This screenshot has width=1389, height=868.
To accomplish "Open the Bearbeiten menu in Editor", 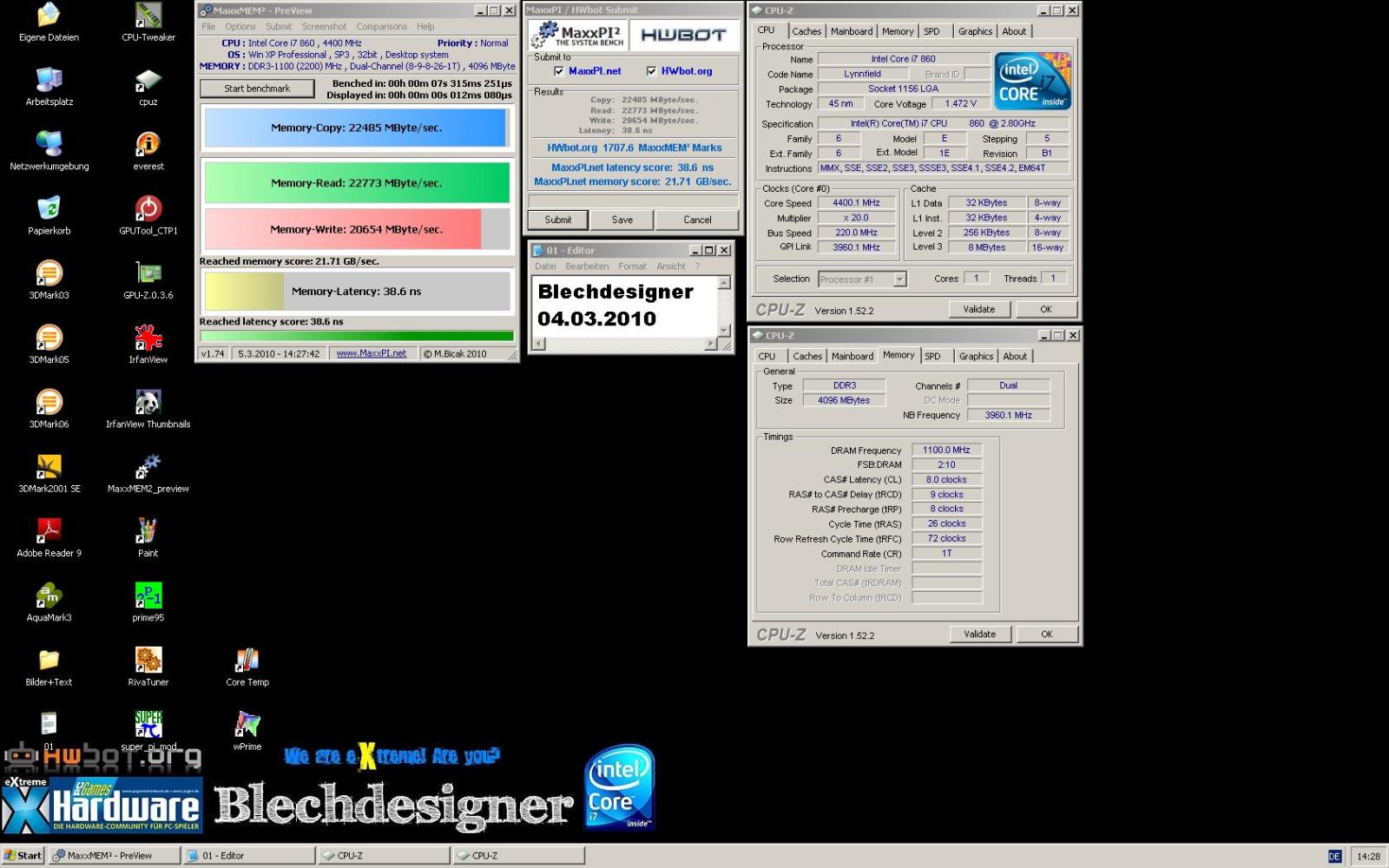I will pyautogui.click(x=588, y=266).
